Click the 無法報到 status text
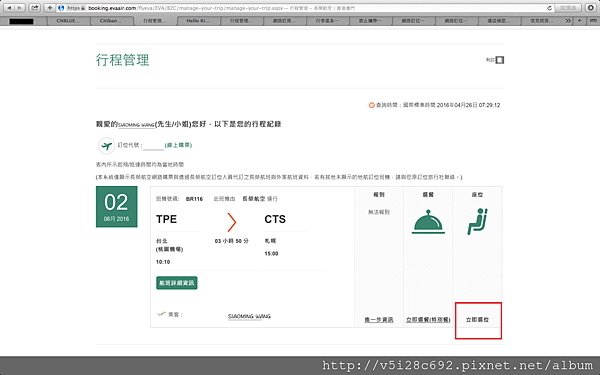 [379, 212]
